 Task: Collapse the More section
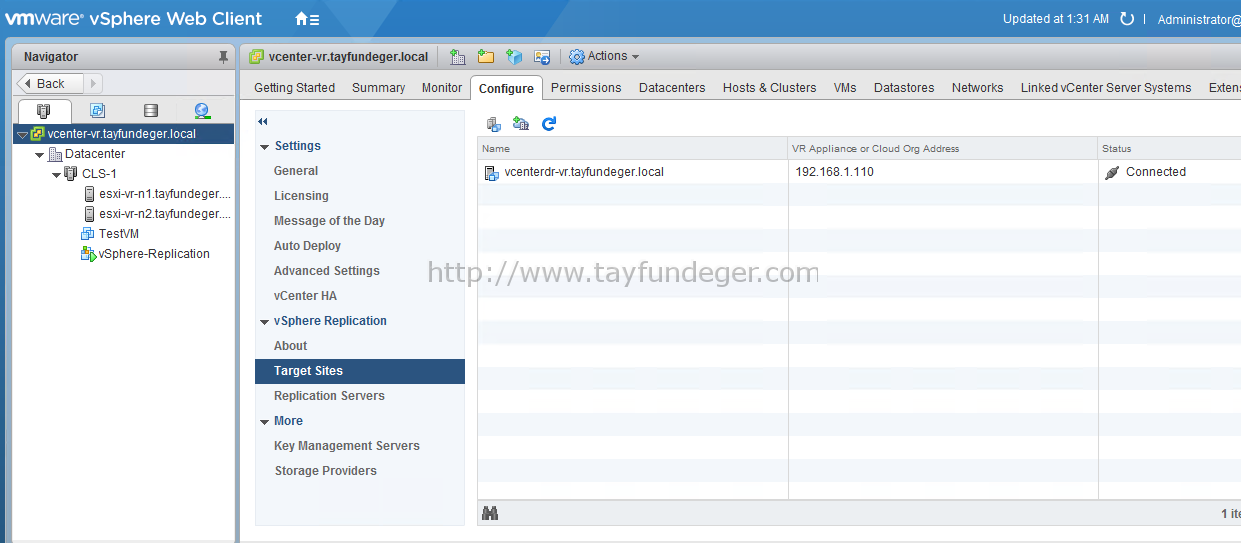(264, 421)
